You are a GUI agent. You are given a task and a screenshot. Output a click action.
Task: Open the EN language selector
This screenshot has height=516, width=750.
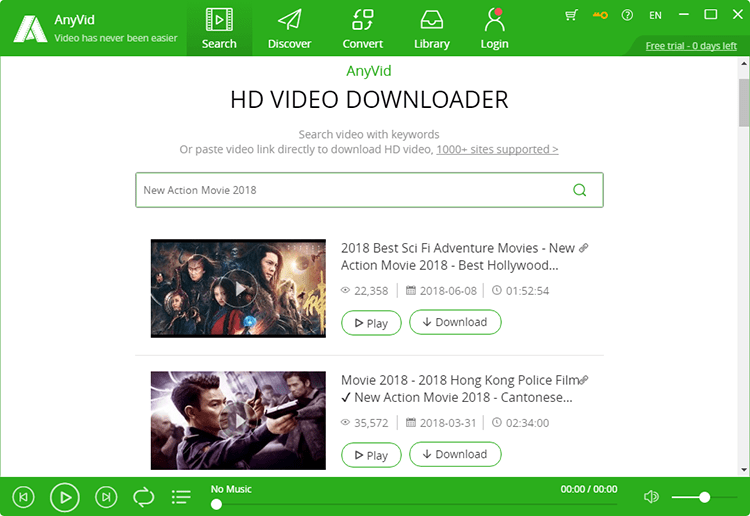655,15
